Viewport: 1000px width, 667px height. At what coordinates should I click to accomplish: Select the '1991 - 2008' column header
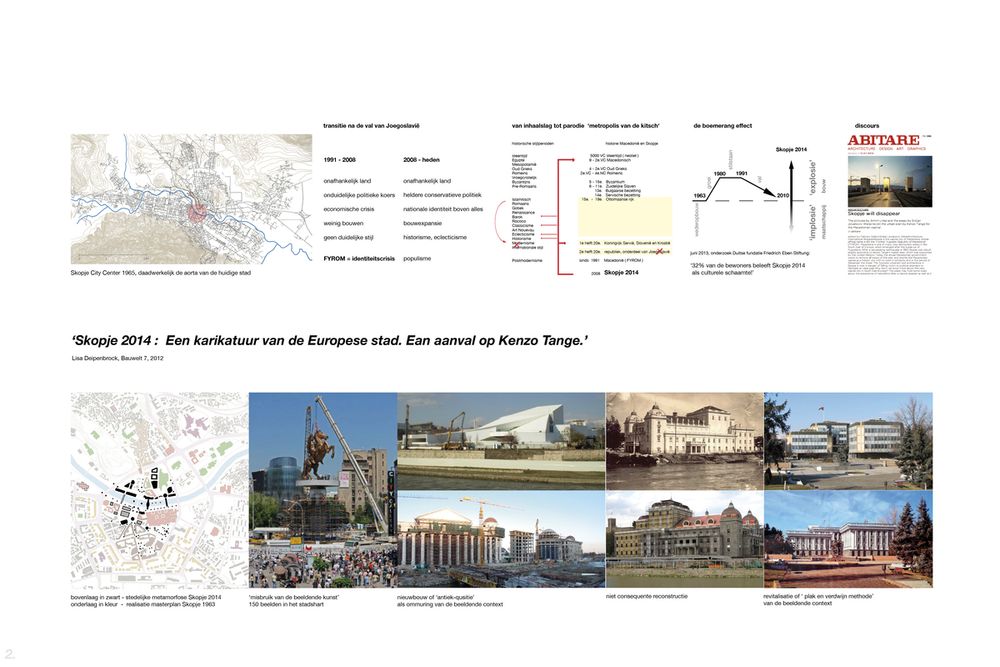(x=339, y=160)
